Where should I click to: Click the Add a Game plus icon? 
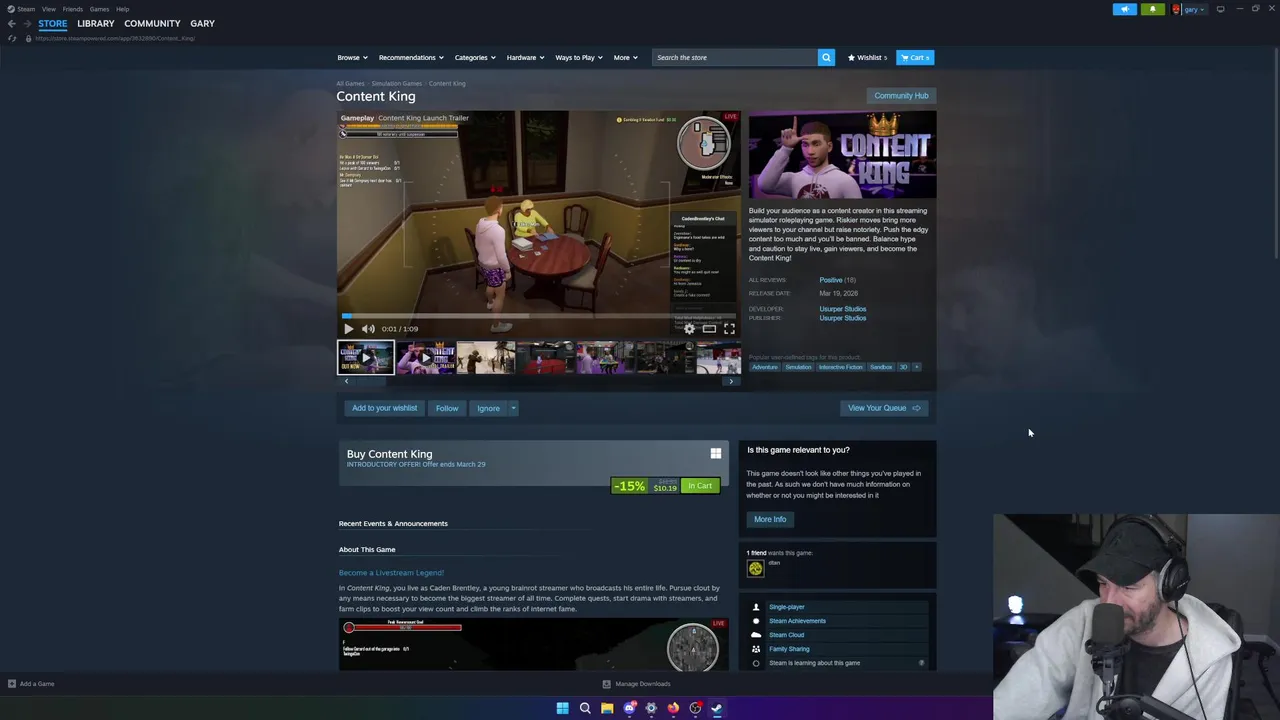tap(12, 684)
